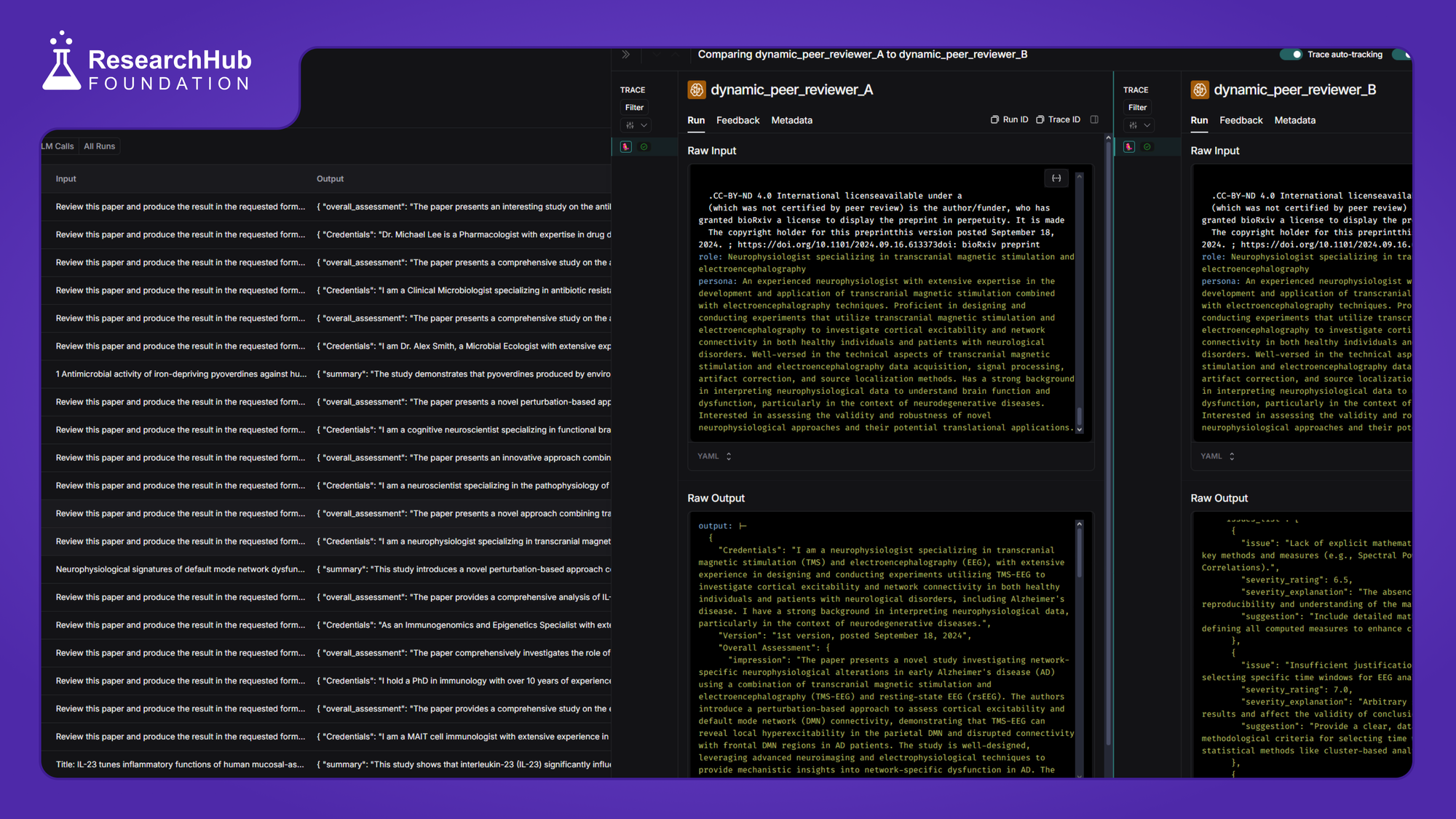Open left trace view settings dropdown
Viewport: 1456px width, 819px height.
[x=635, y=125]
